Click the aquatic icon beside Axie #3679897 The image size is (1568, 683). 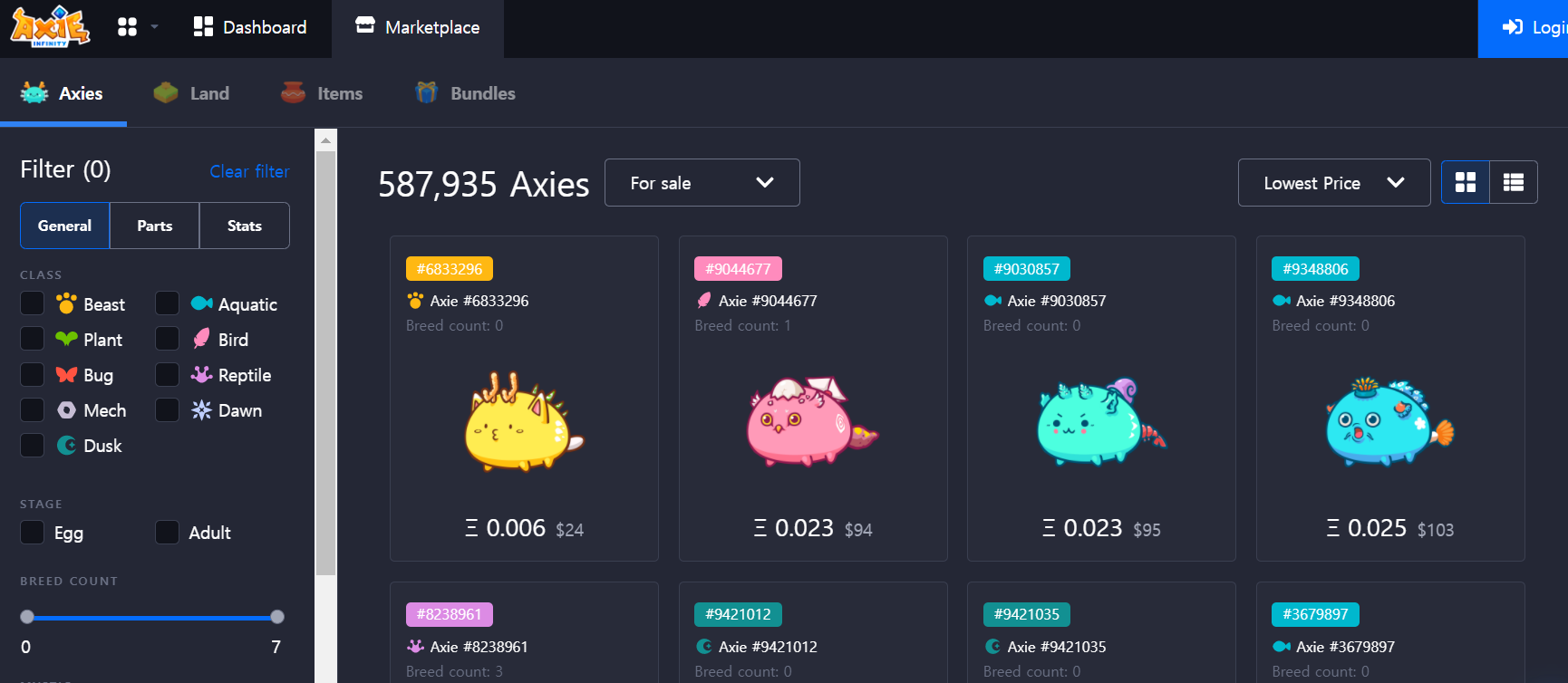coord(1282,647)
